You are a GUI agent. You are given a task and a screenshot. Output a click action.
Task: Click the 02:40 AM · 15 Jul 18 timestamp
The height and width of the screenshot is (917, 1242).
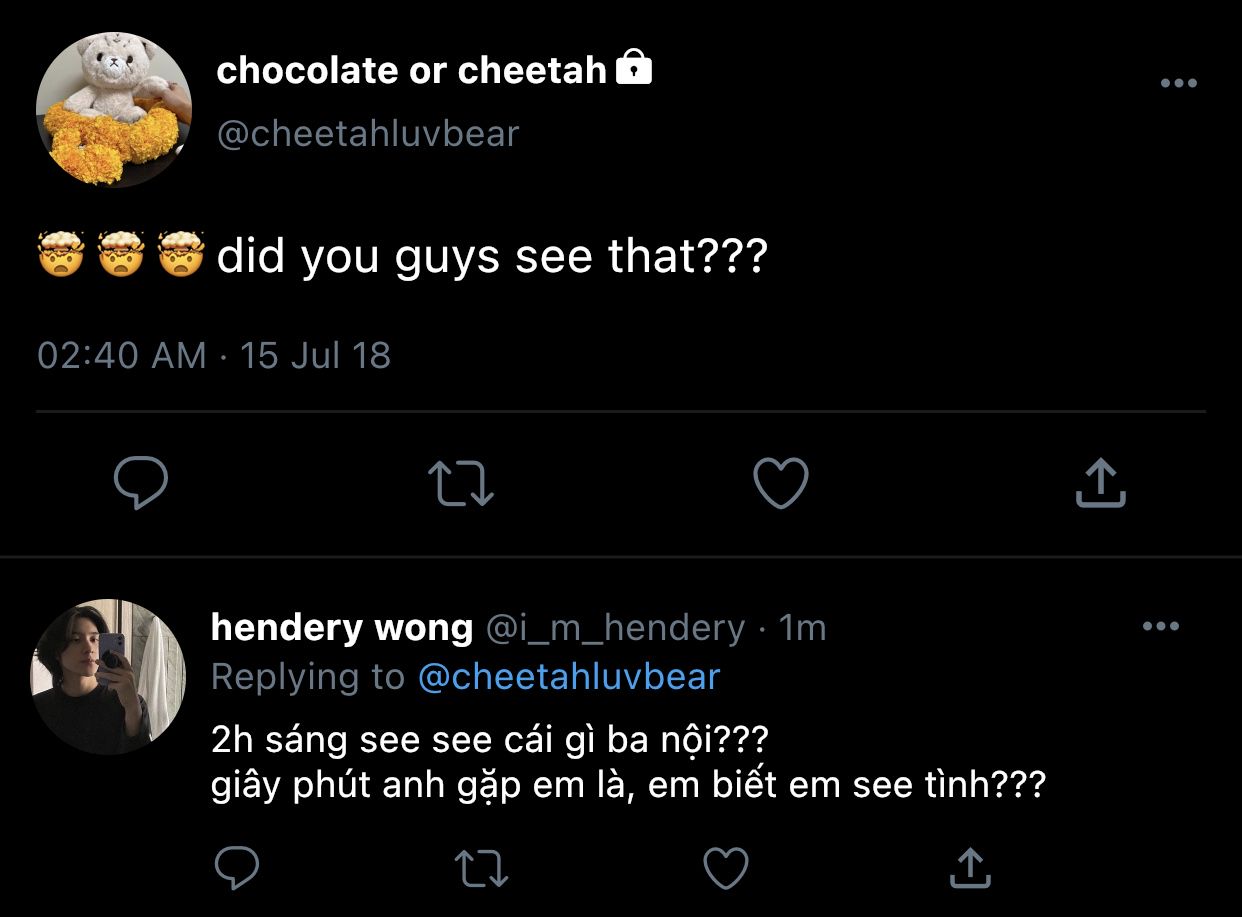(214, 355)
